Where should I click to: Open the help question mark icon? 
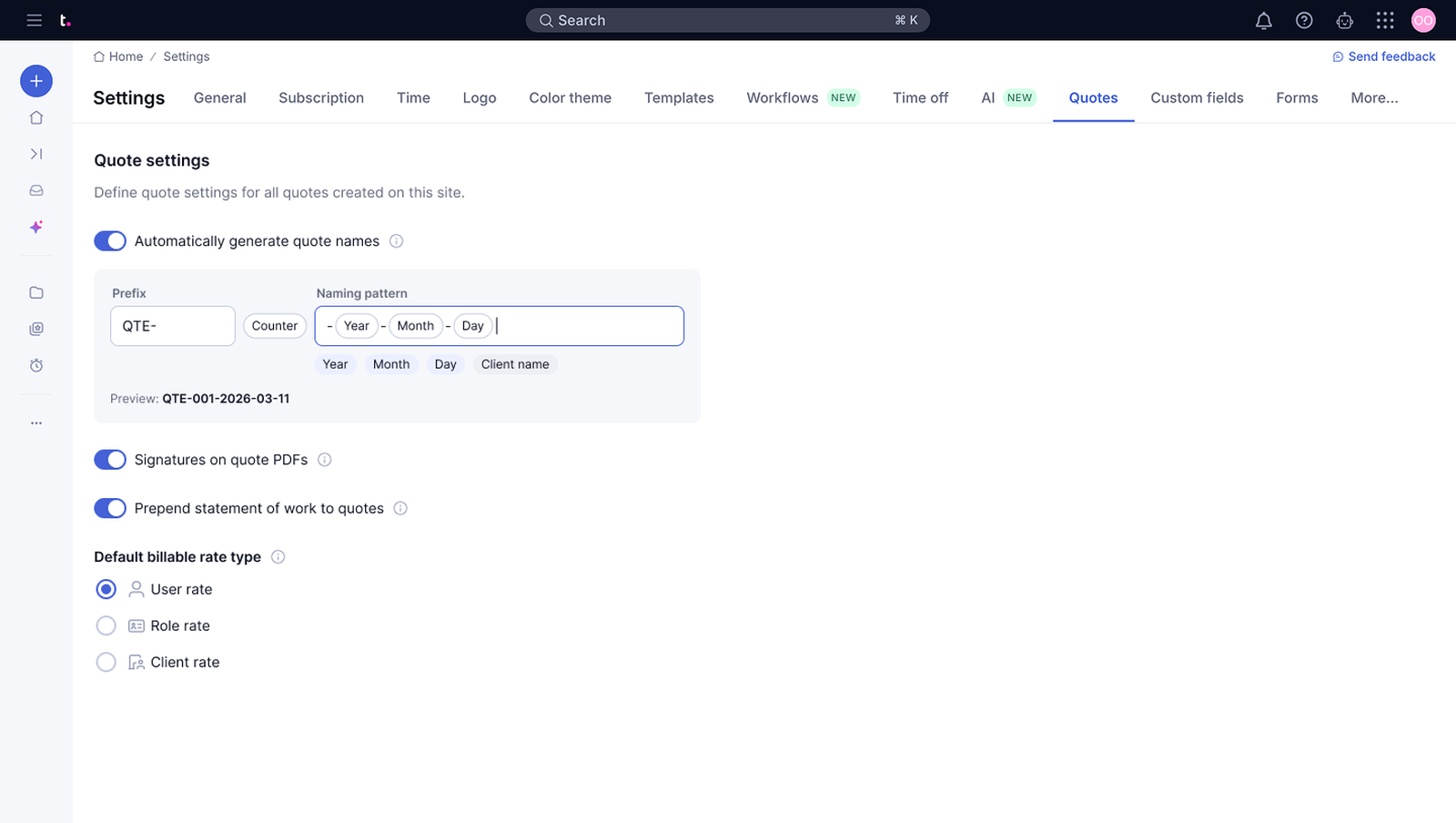[1304, 20]
